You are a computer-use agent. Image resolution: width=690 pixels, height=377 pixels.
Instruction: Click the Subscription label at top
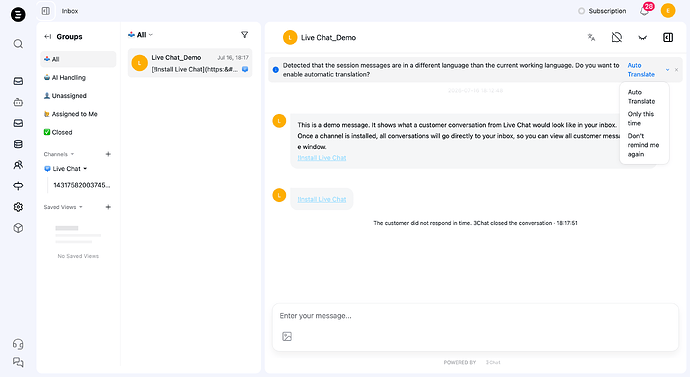(x=607, y=11)
